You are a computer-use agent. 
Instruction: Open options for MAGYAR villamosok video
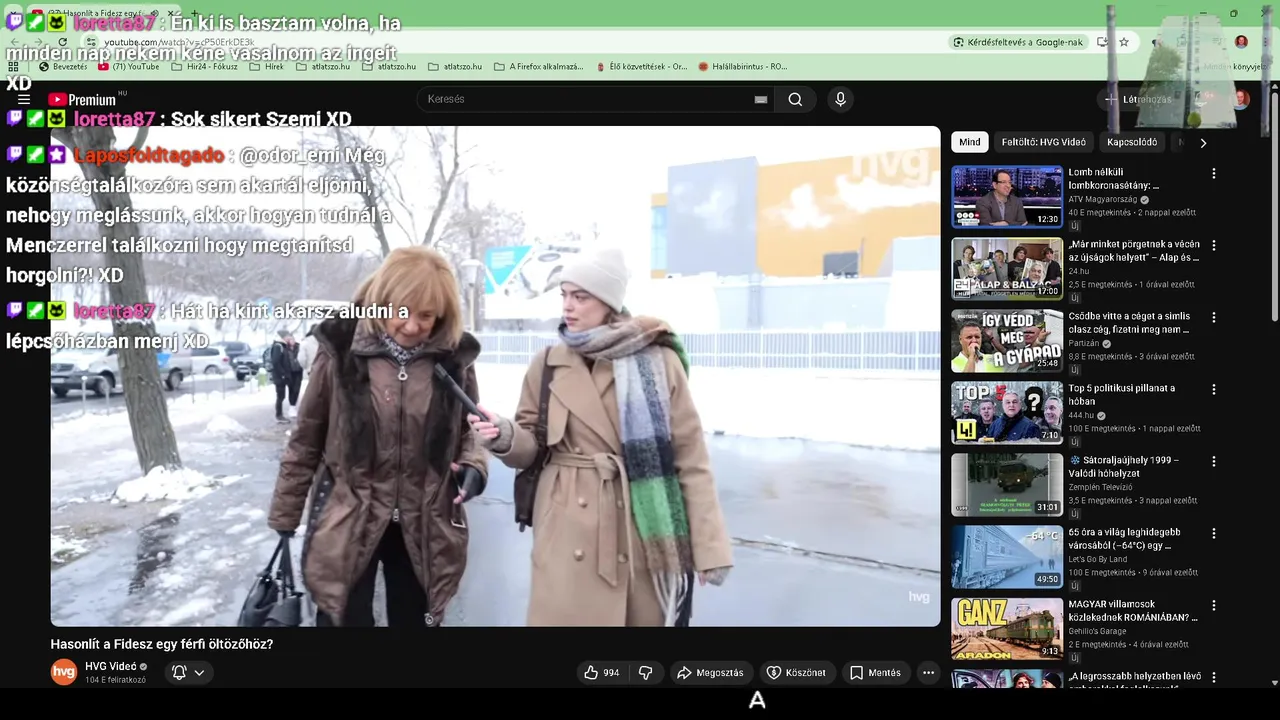[x=1214, y=605]
